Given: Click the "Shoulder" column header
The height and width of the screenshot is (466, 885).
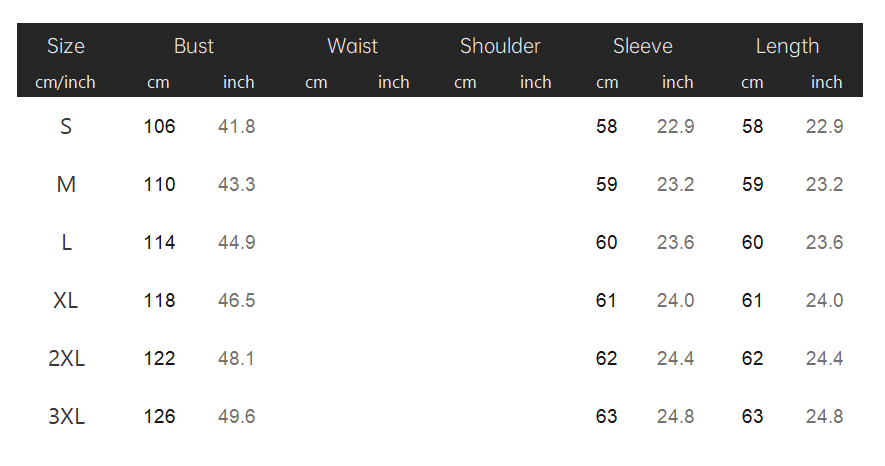Looking at the screenshot, I should 500,46.
